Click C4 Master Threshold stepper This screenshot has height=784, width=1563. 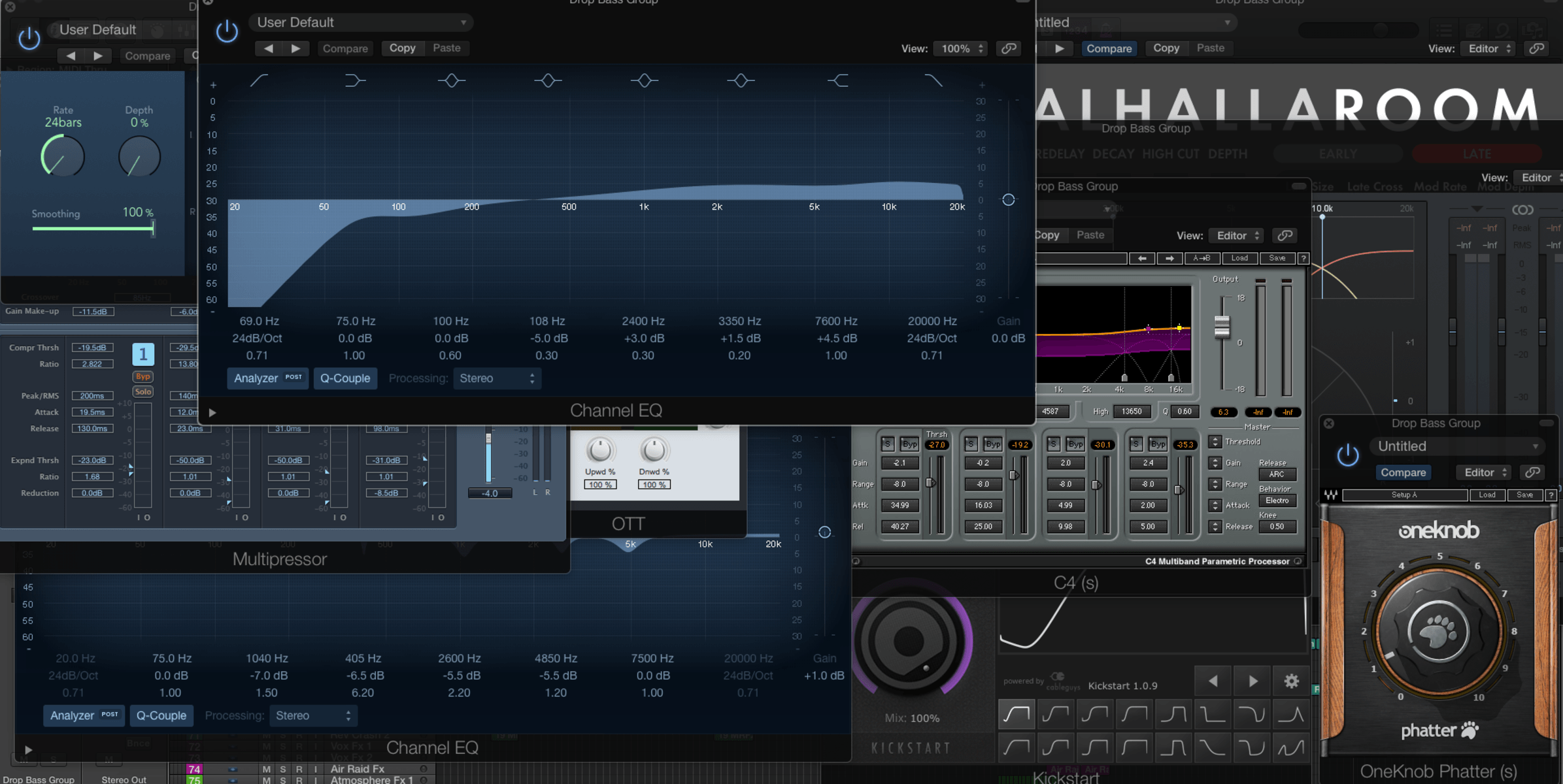[x=1215, y=442]
